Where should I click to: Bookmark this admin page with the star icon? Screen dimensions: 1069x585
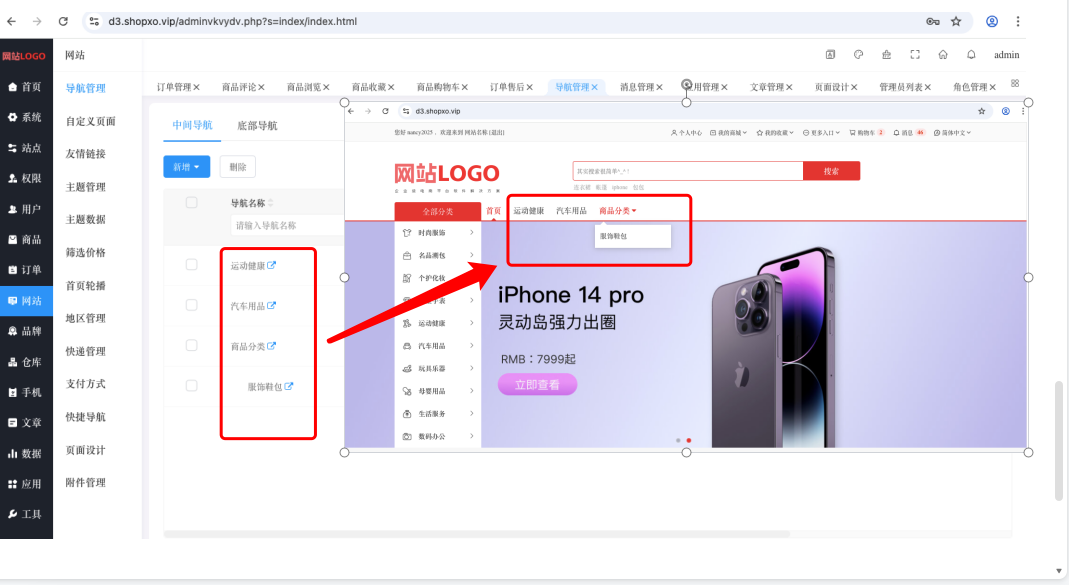(x=956, y=21)
